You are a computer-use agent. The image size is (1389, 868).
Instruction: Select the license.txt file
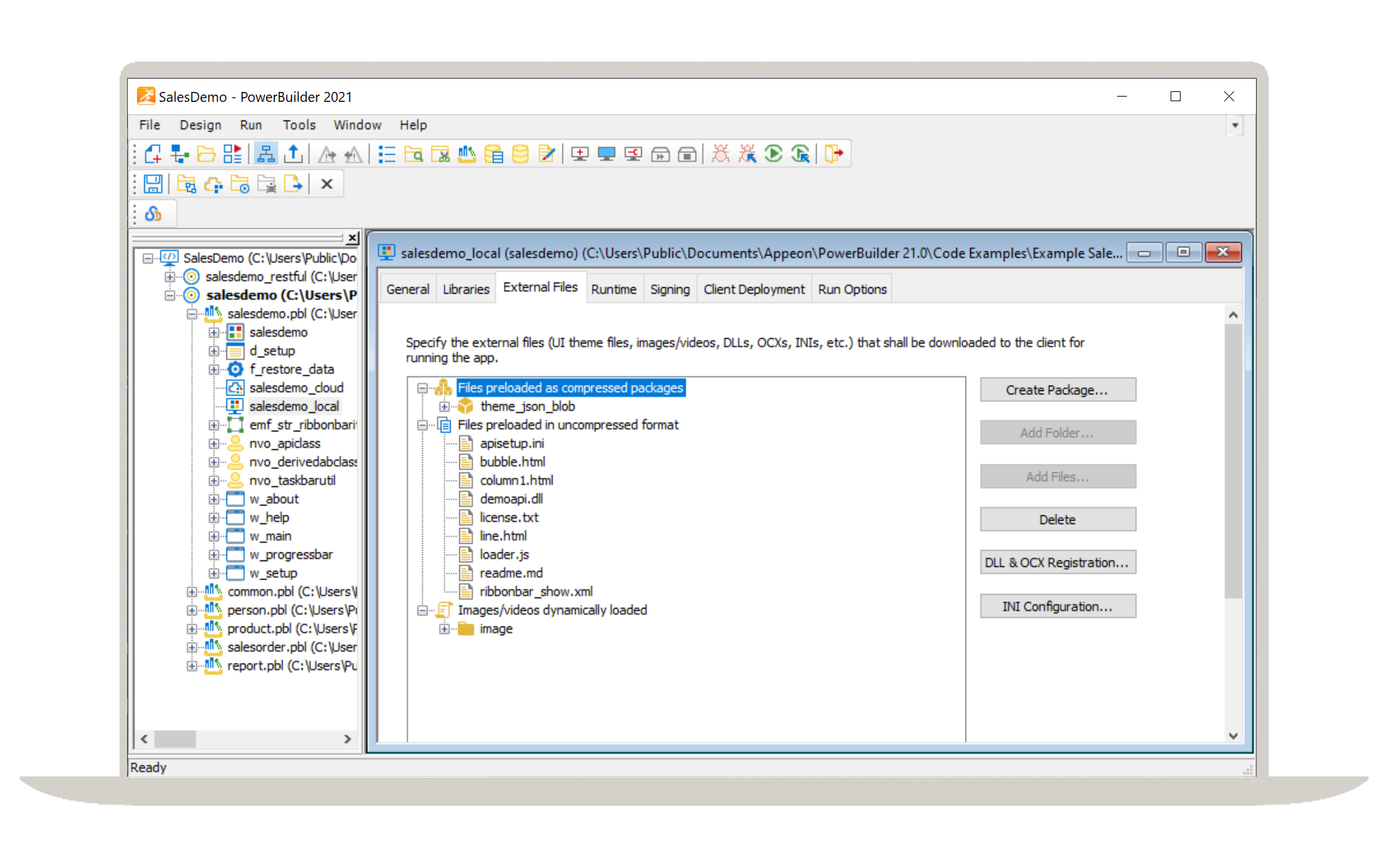(509, 517)
